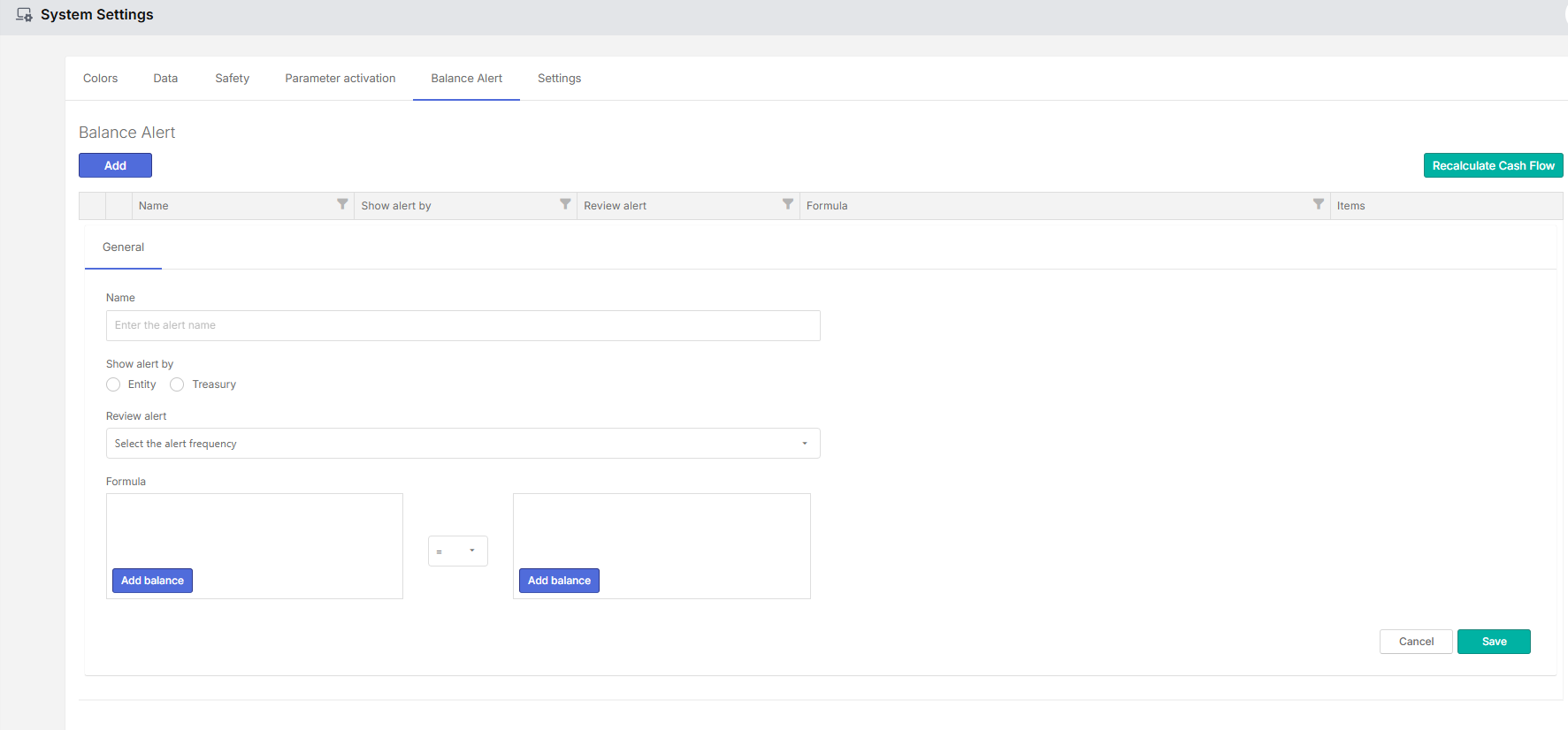Click the Review alert column filter icon
The image size is (1568, 730).
pyautogui.click(x=788, y=205)
